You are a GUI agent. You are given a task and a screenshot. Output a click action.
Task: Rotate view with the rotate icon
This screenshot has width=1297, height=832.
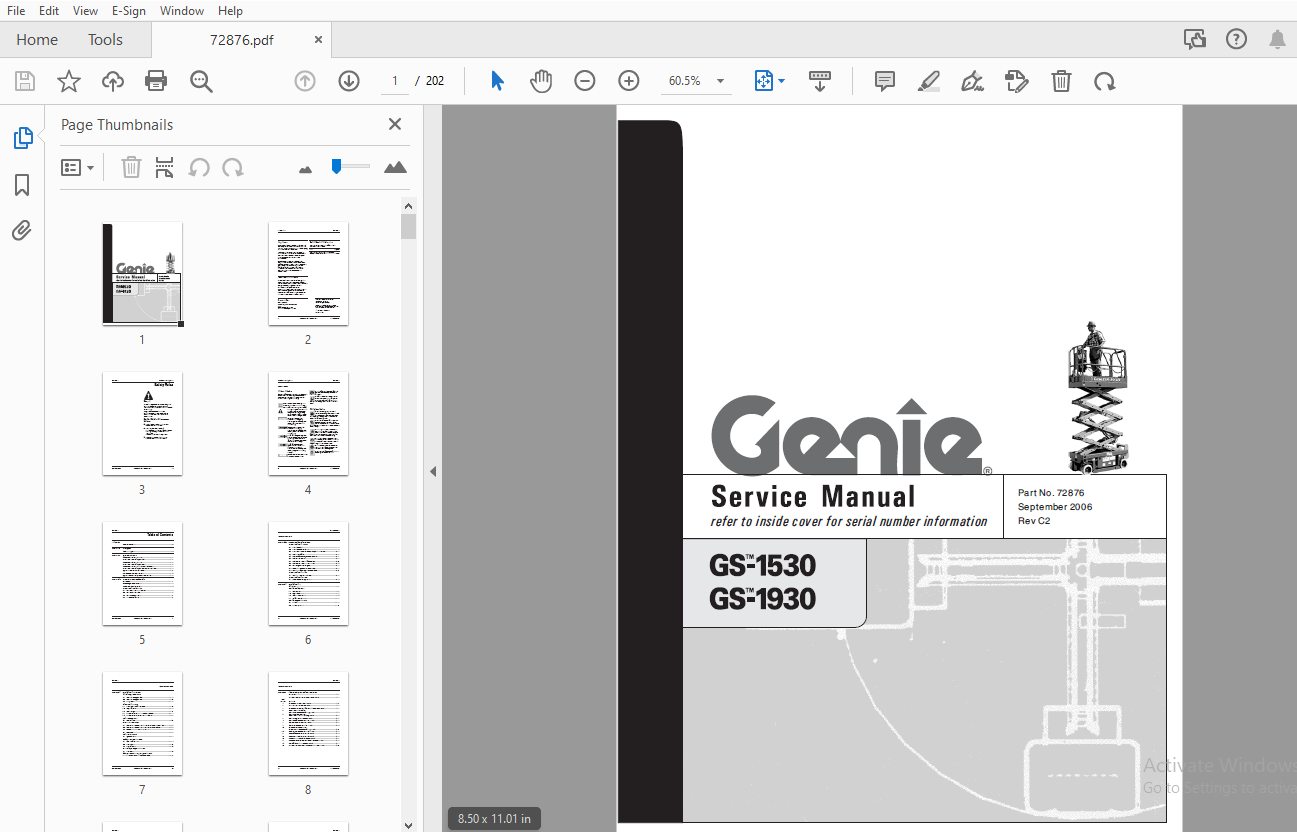coord(1105,81)
